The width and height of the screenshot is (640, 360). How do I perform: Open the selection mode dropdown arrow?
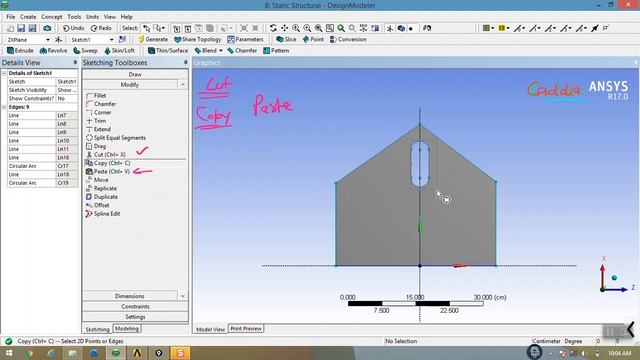(163, 28)
